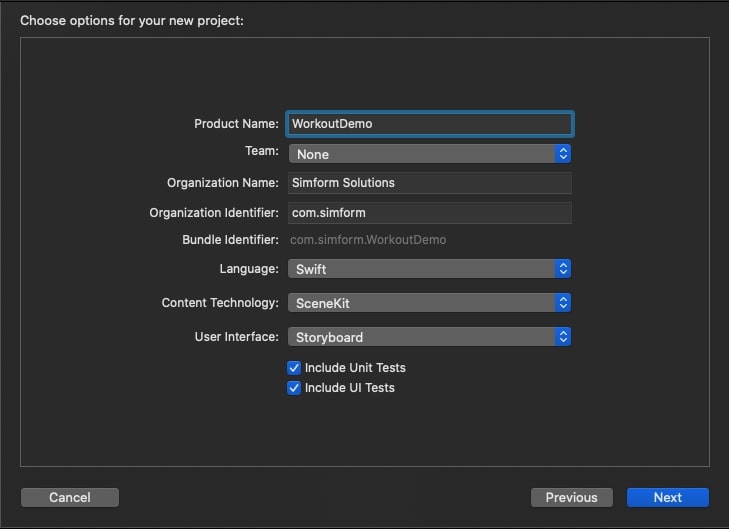Open the Team dropdown showing None
Viewport: 729px width, 529px height.
click(x=422, y=154)
